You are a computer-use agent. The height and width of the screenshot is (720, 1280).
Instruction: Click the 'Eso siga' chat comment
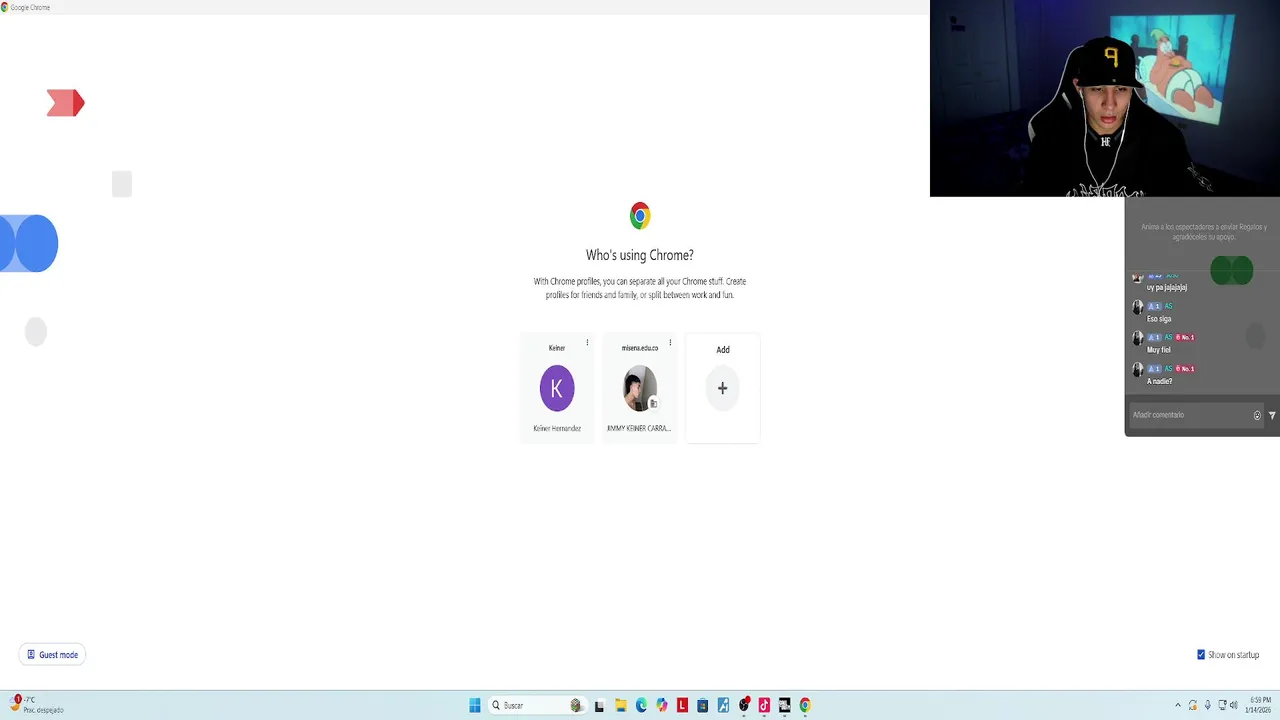pos(1159,319)
